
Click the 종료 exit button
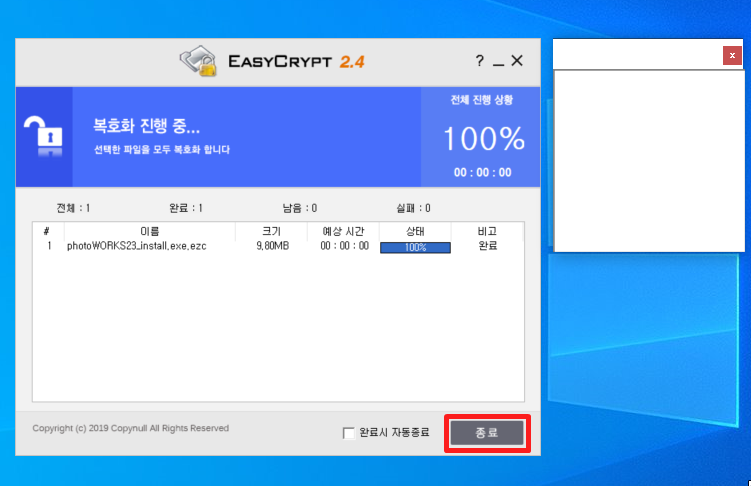point(487,433)
